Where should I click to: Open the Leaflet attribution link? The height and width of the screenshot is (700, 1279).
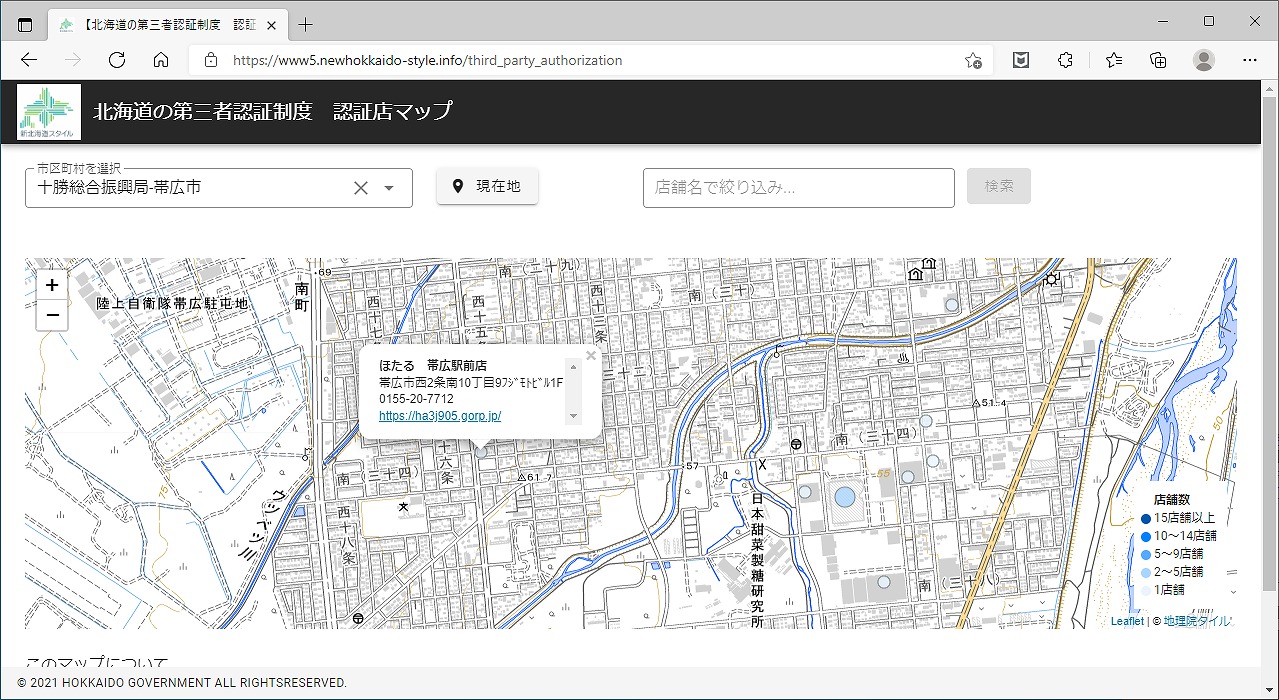(1126, 621)
